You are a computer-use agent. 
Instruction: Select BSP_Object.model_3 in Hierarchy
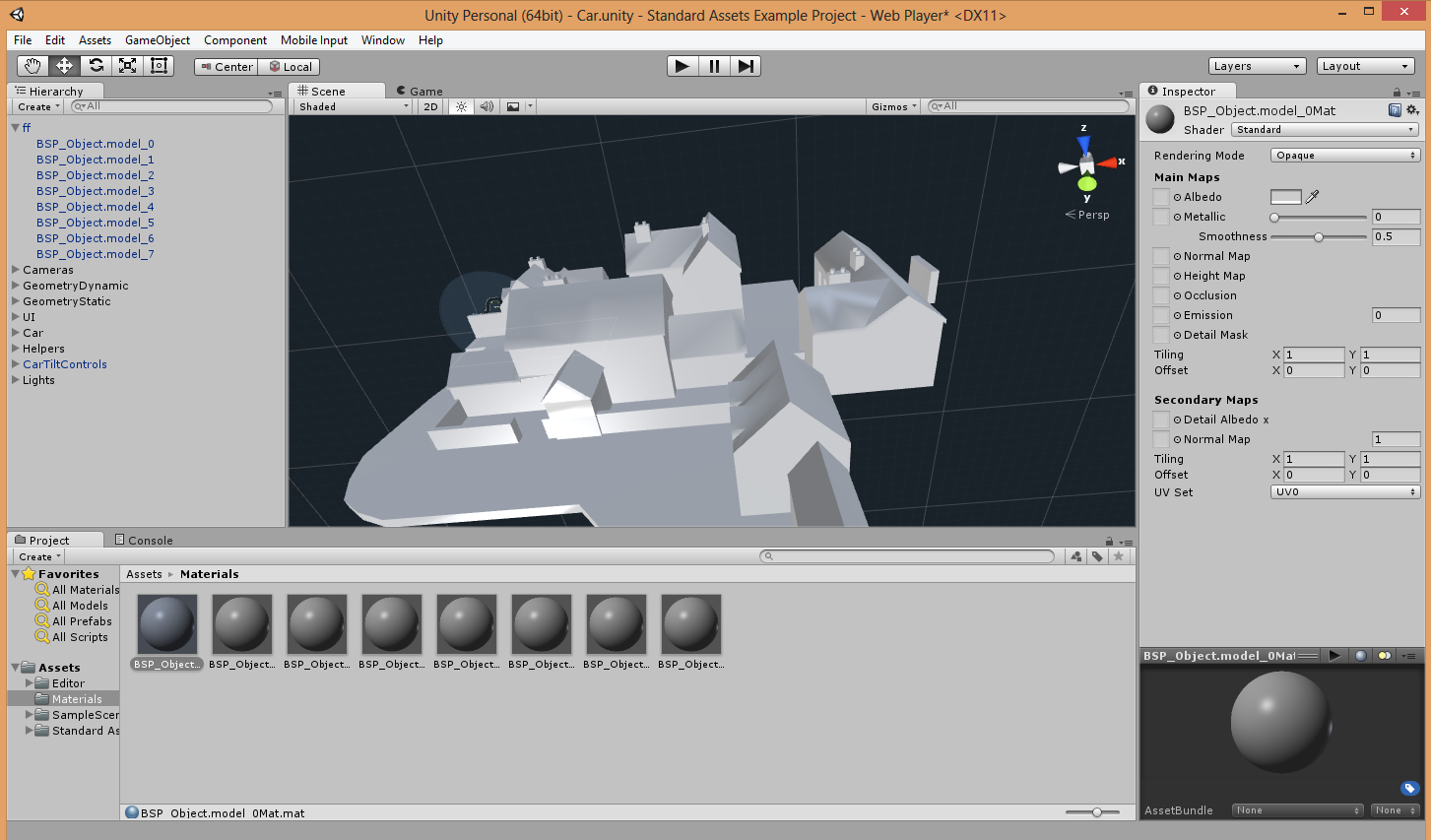pos(96,191)
